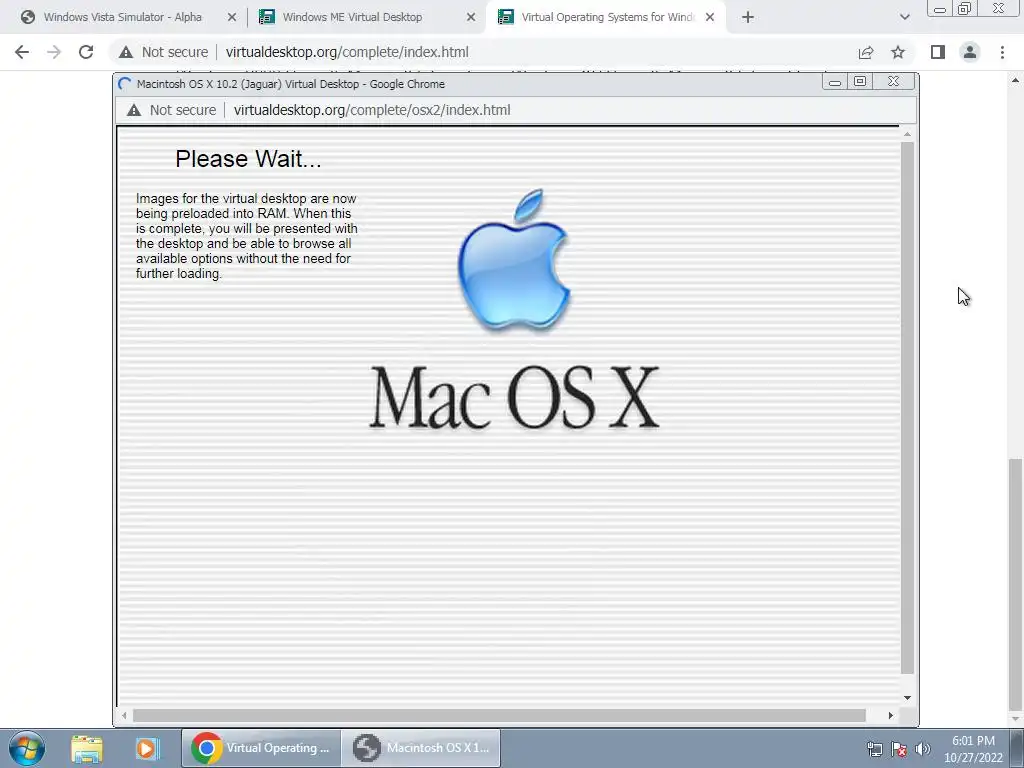Click the Not secure warning in popup window
1024x768 pixels.
172,110
